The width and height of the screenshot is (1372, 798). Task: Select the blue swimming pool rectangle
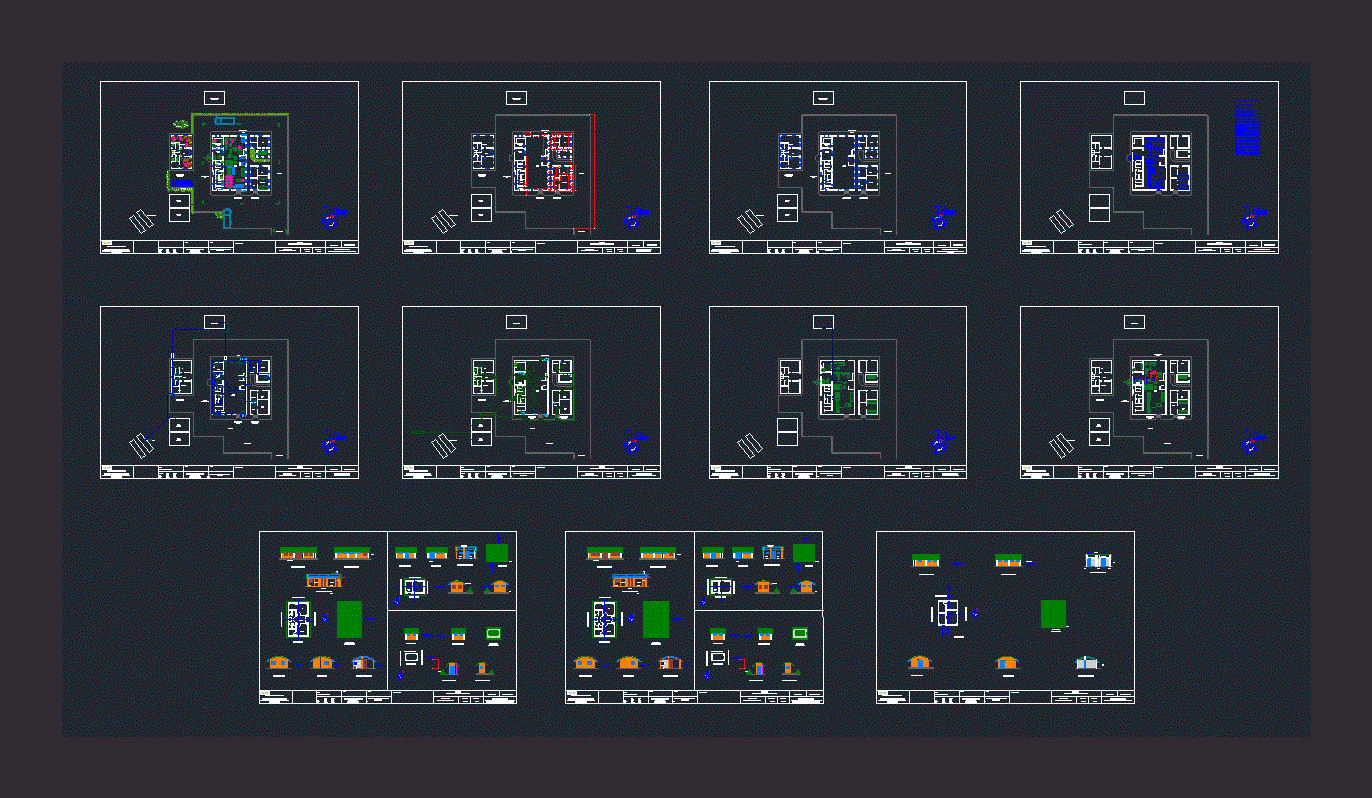[182, 182]
